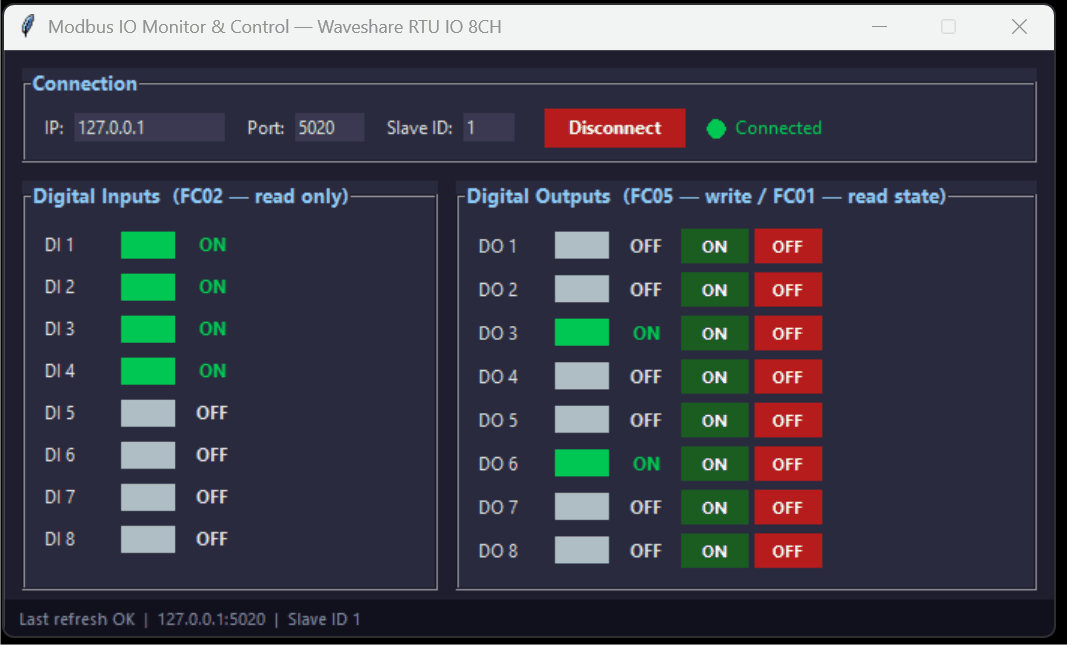Click the DI 5 gray indicator box
The image size is (1067, 645).
point(148,413)
